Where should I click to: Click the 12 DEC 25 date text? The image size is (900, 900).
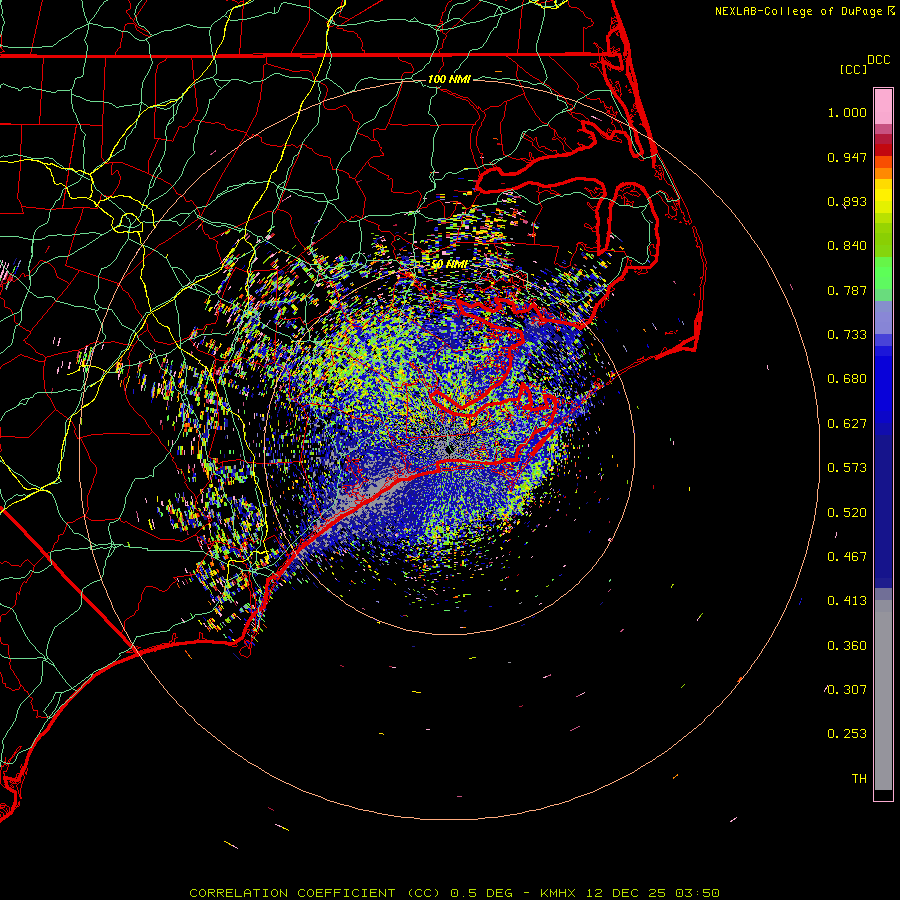(x=626, y=893)
